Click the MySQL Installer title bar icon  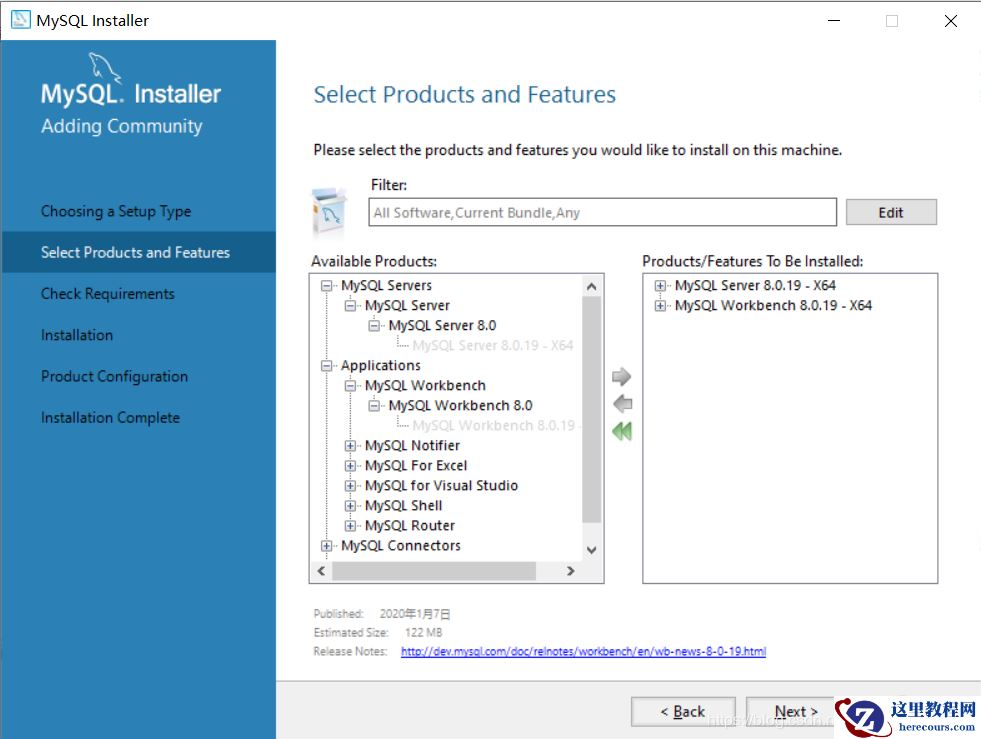[x=20, y=20]
